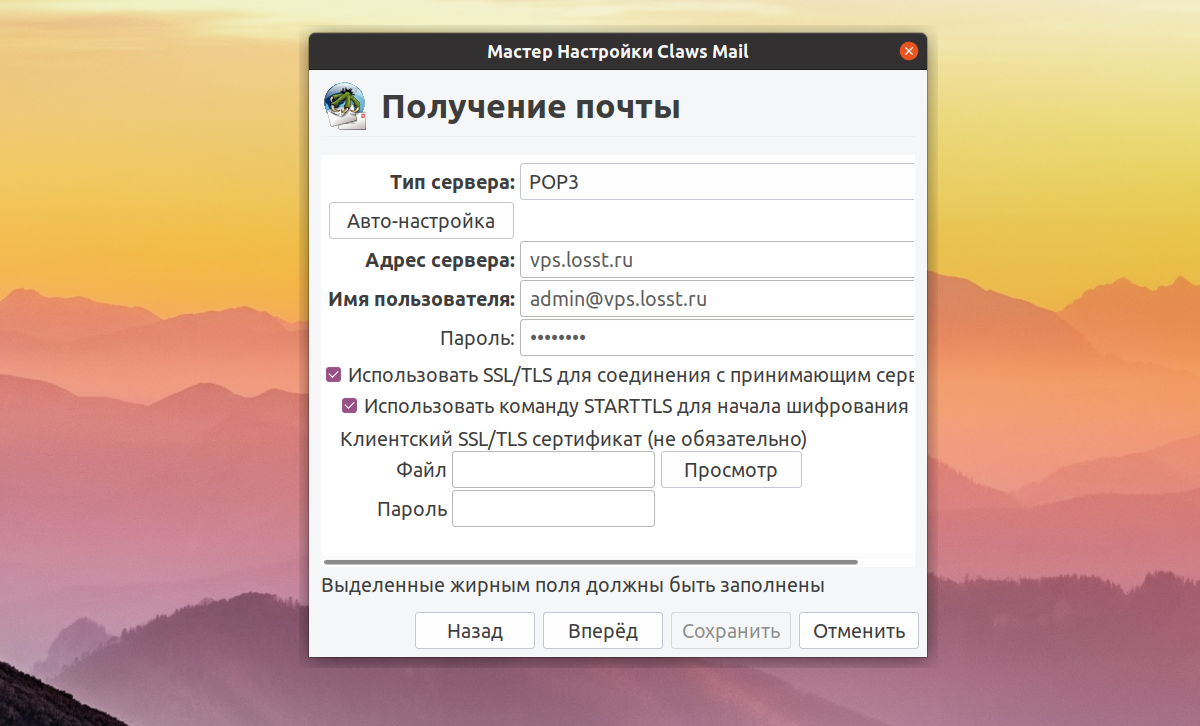This screenshot has height=726, width=1200.
Task: Go back with the Назад button
Action: 475,631
